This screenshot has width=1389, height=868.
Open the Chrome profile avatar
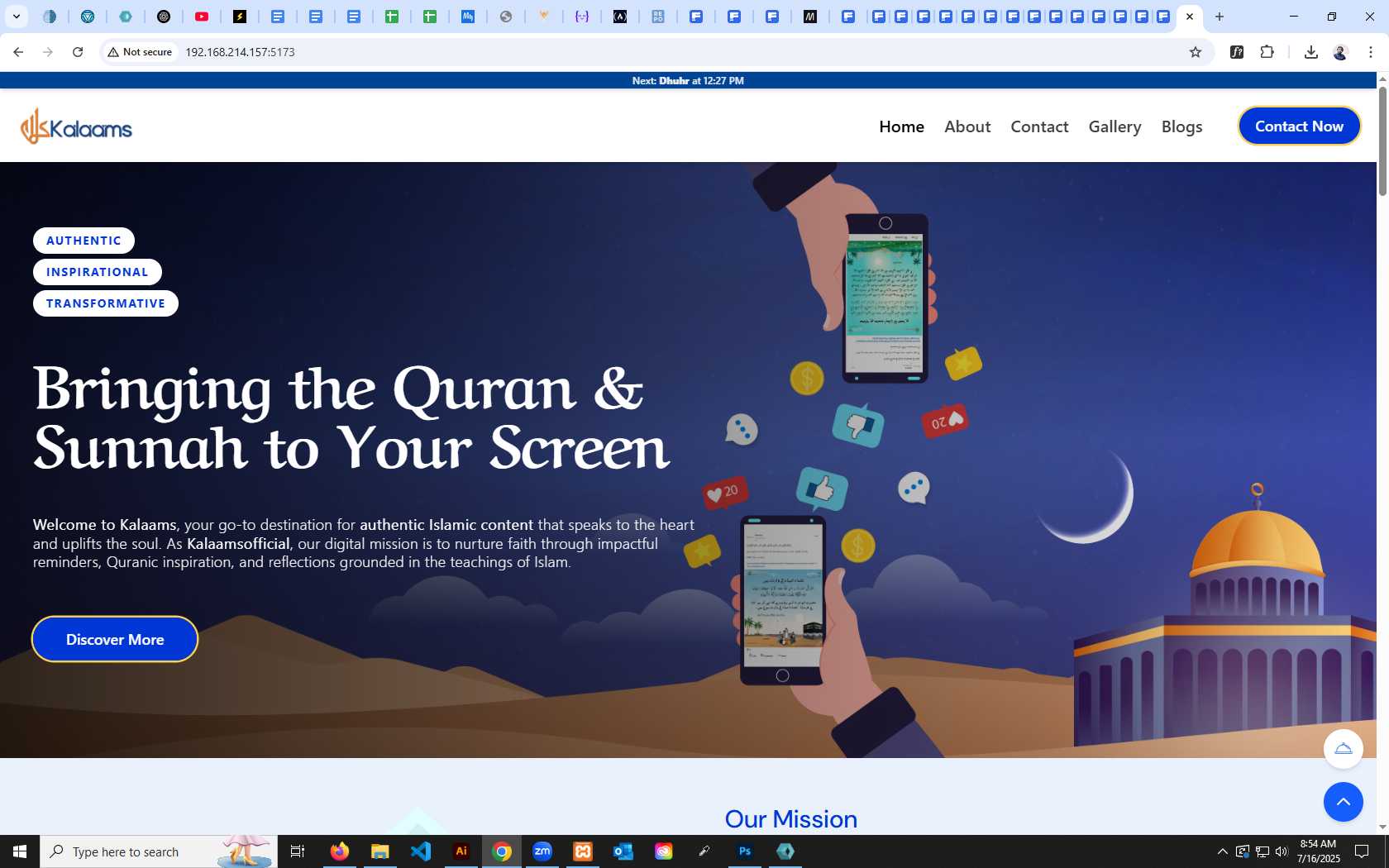(1340, 52)
